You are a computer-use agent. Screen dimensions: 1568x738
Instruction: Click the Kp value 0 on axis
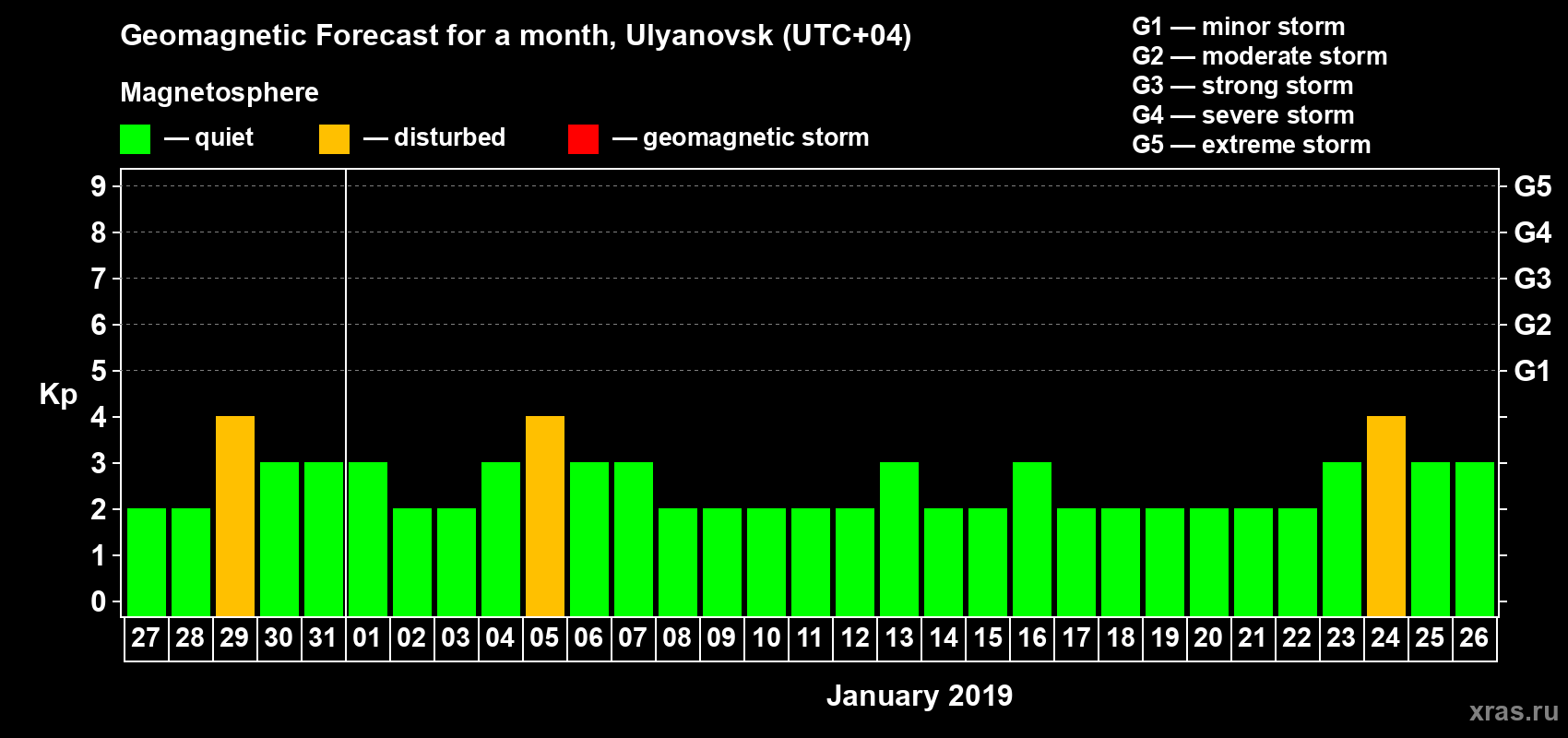99,601
